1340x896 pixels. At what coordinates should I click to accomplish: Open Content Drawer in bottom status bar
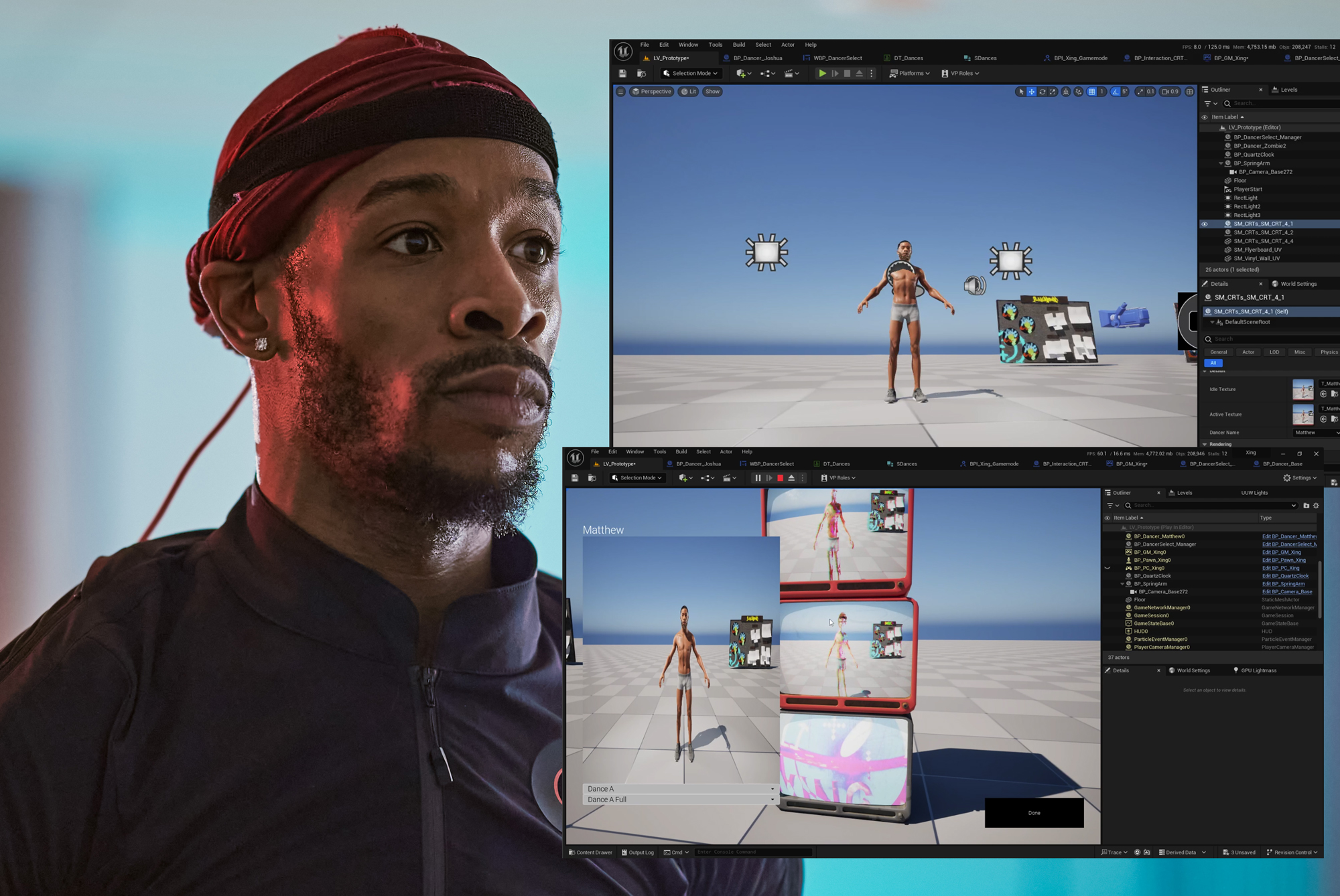pos(590,852)
